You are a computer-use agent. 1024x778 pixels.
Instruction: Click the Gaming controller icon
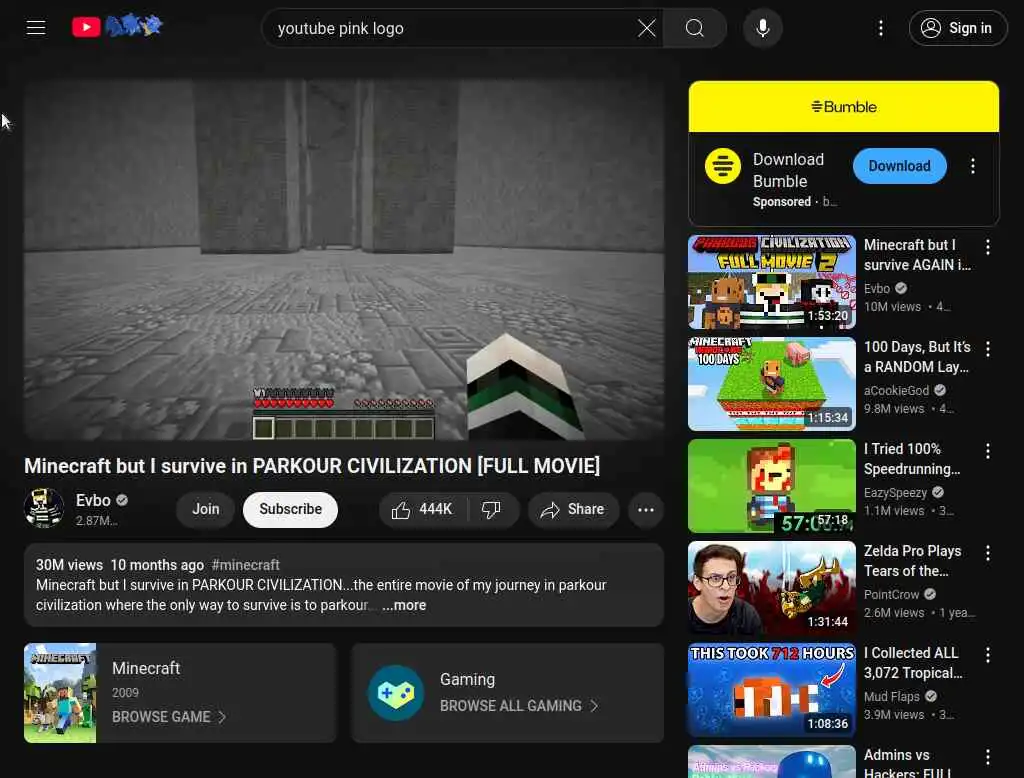click(396, 693)
